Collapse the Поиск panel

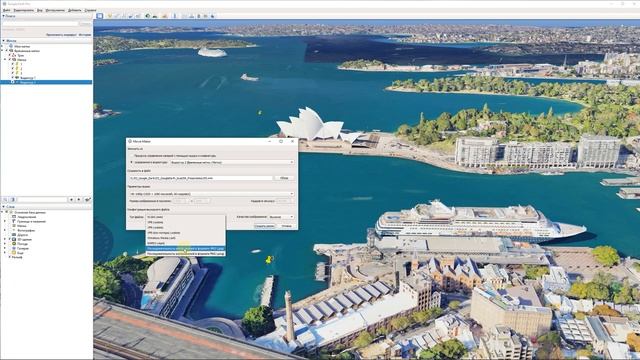point(3,16)
